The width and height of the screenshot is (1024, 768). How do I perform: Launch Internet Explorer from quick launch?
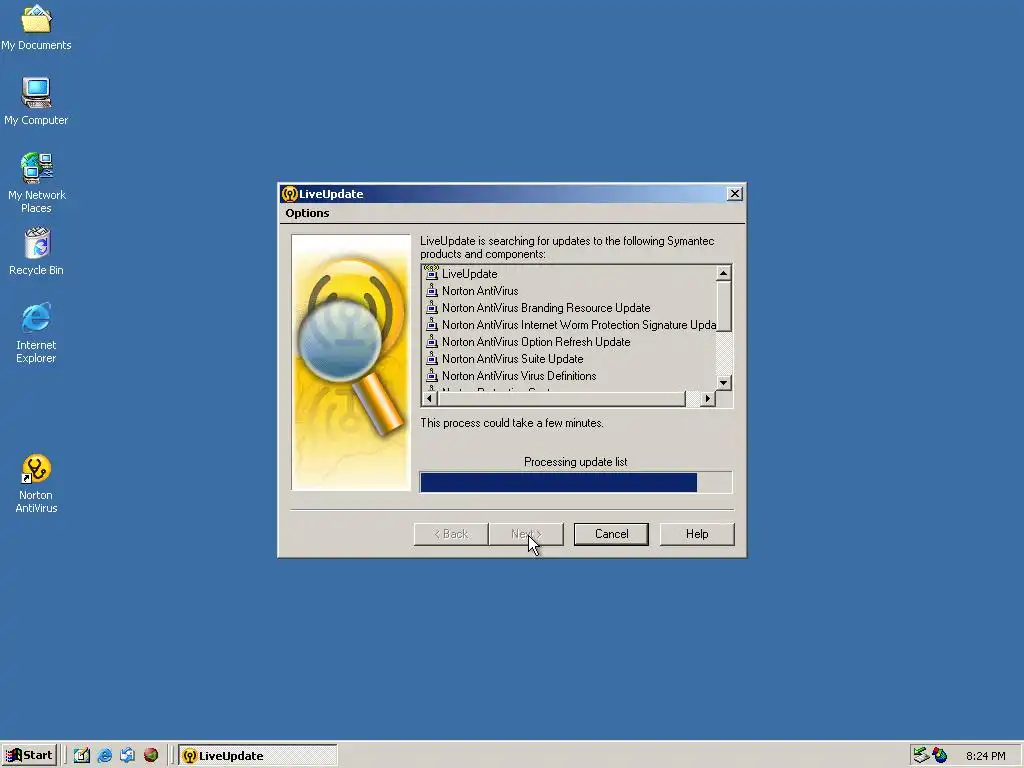click(104, 756)
